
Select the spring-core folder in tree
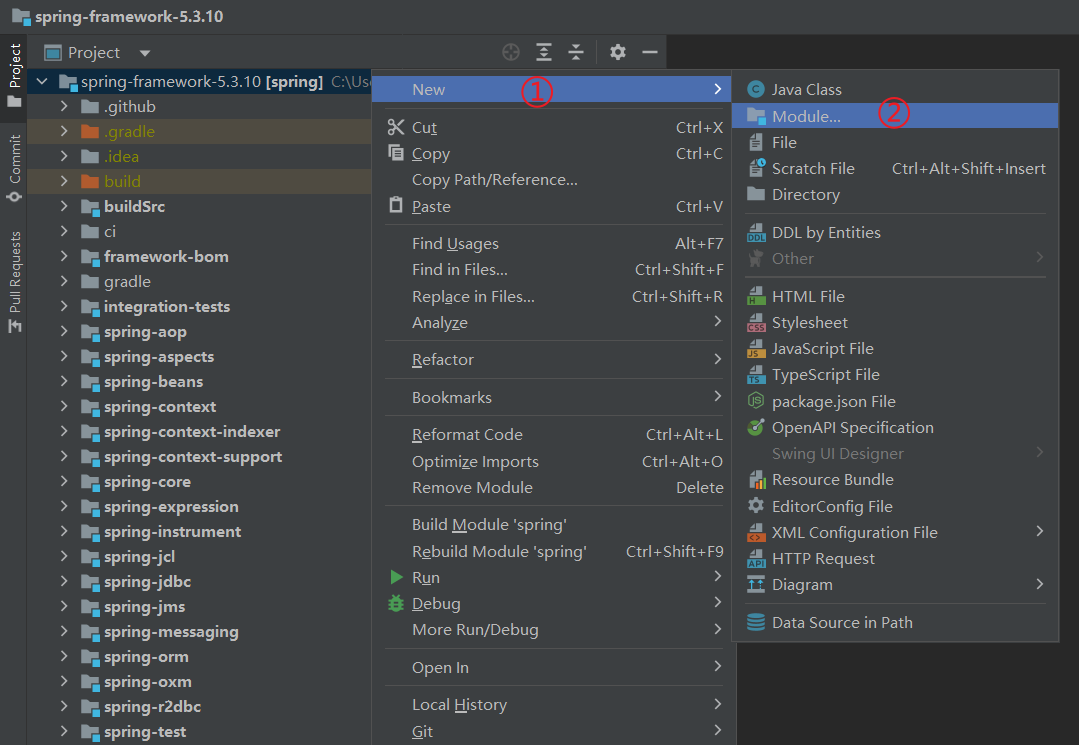pyautogui.click(x=147, y=482)
